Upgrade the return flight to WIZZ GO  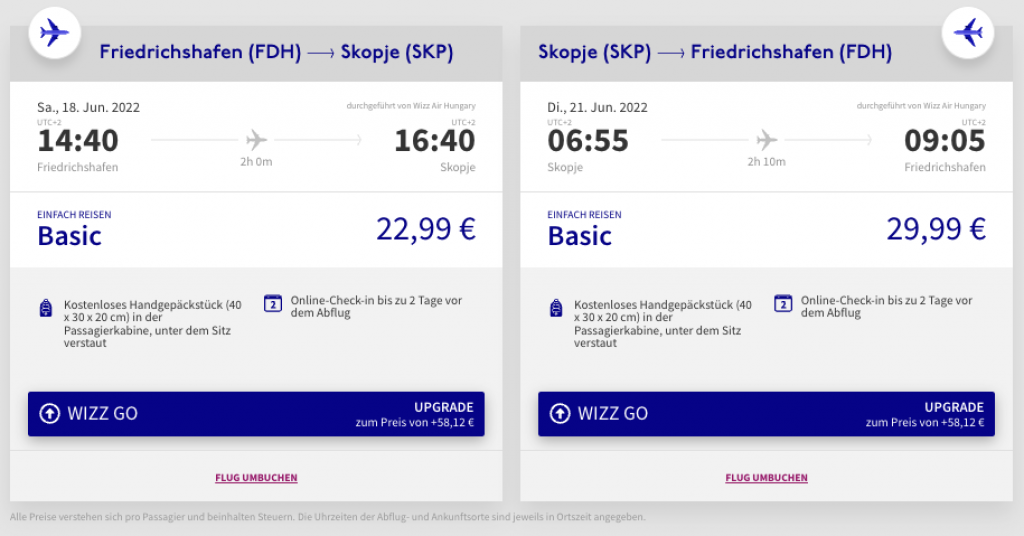[766, 414]
